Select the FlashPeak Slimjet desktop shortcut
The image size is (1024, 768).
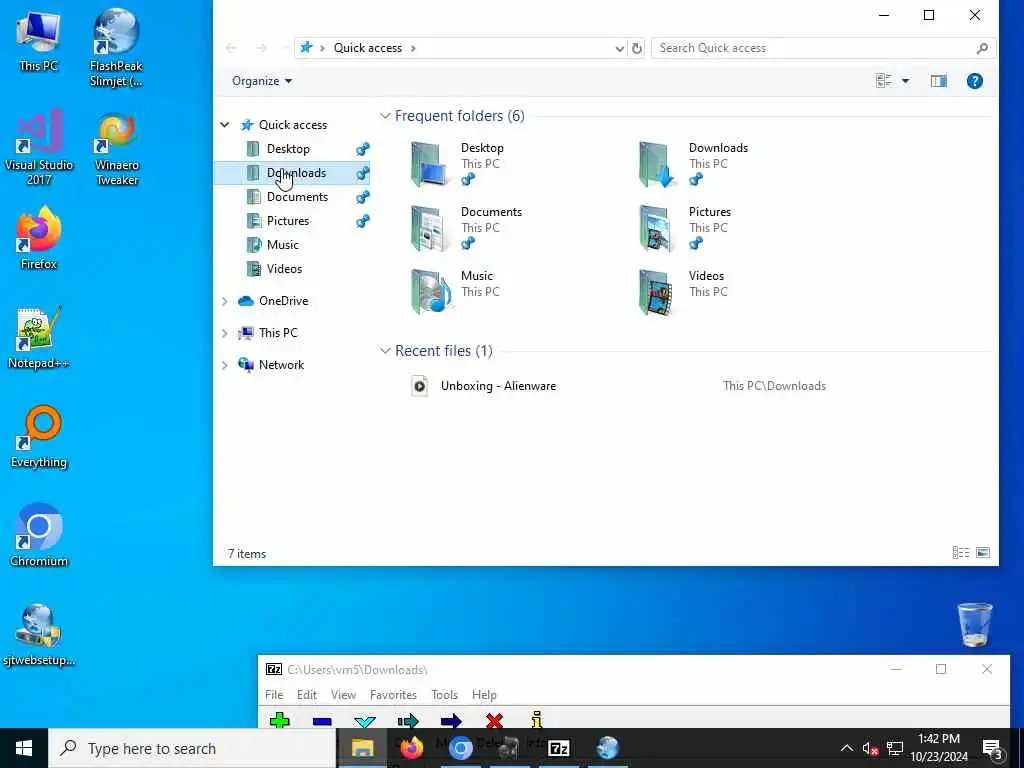tap(116, 48)
